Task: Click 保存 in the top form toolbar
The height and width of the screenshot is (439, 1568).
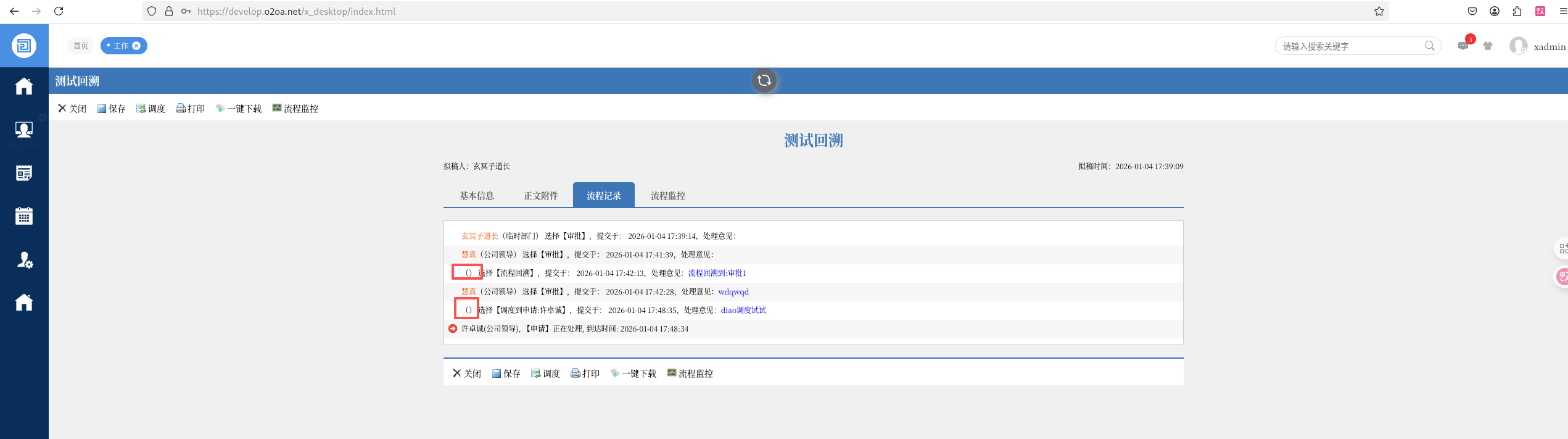Action: tap(112, 109)
